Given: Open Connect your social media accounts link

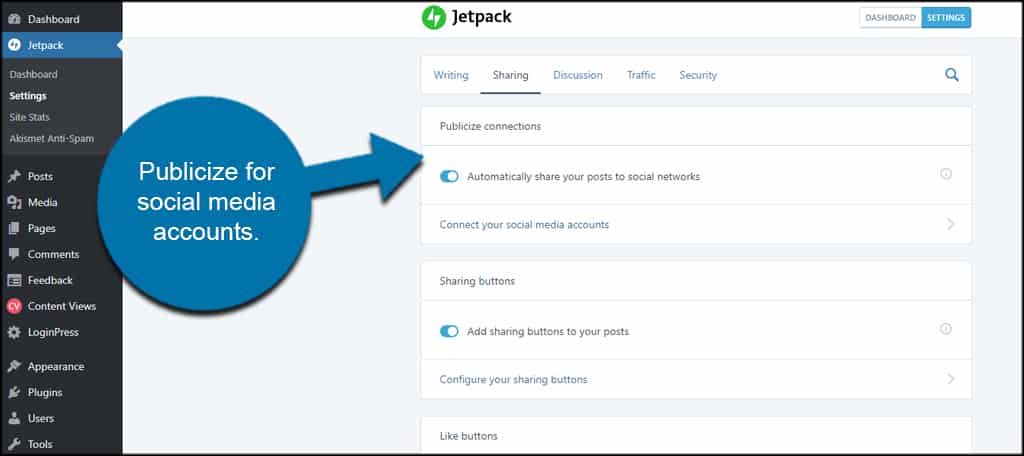Looking at the screenshot, I should pyautogui.click(x=524, y=225).
